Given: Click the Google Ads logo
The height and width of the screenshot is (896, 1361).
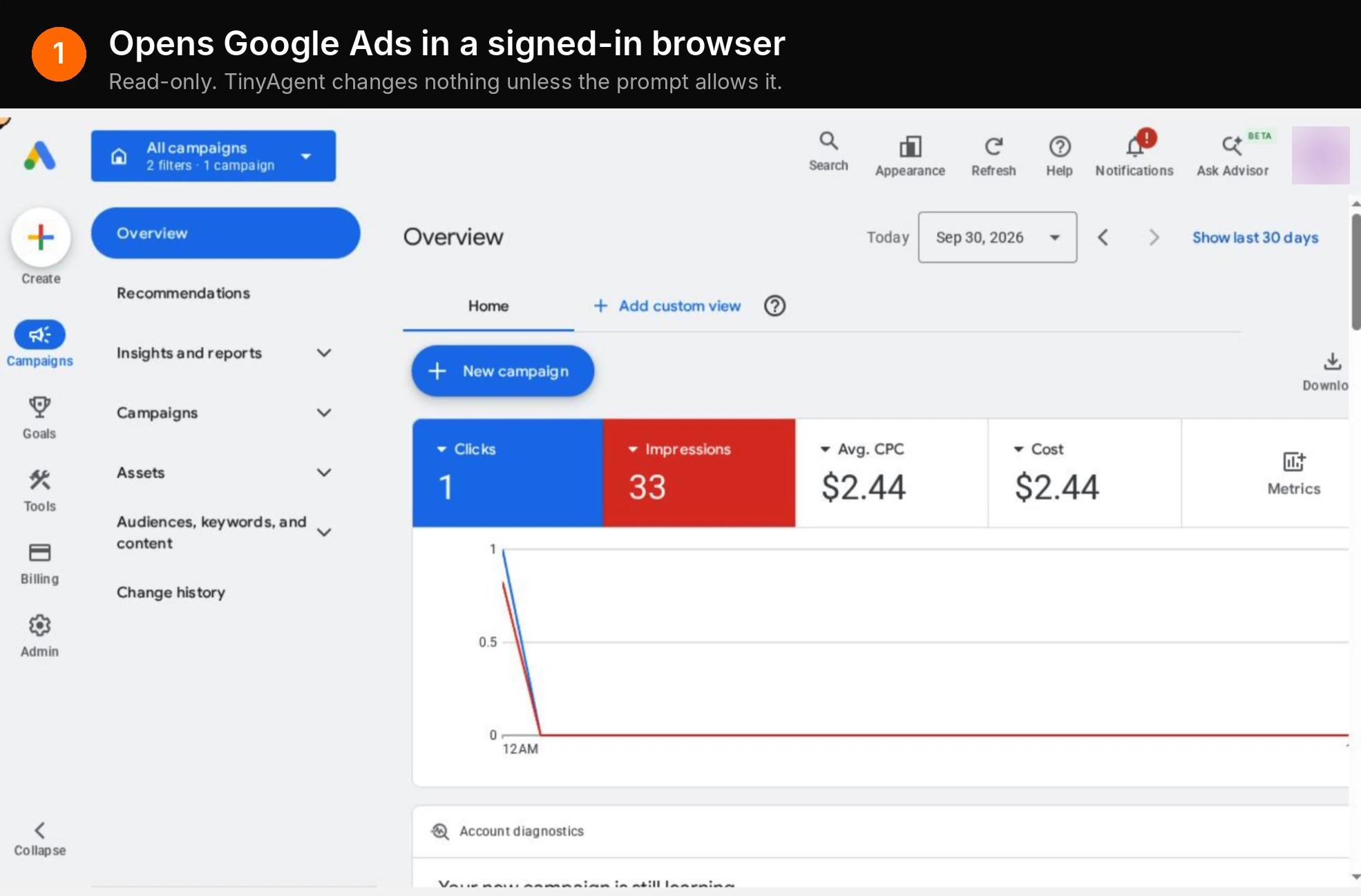Looking at the screenshot, I should pos(40,155).
